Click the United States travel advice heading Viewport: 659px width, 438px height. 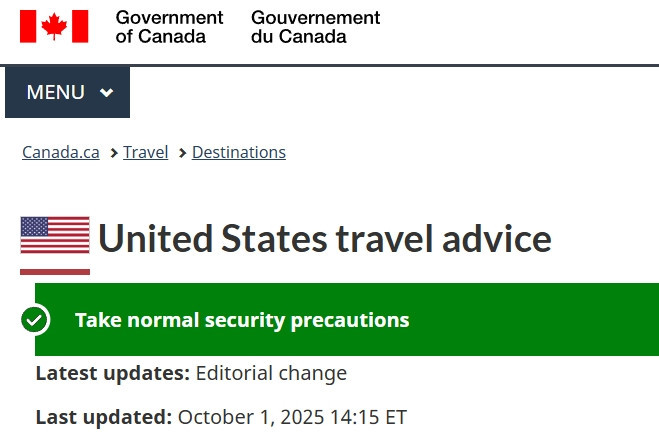click(x=325, y=239)
